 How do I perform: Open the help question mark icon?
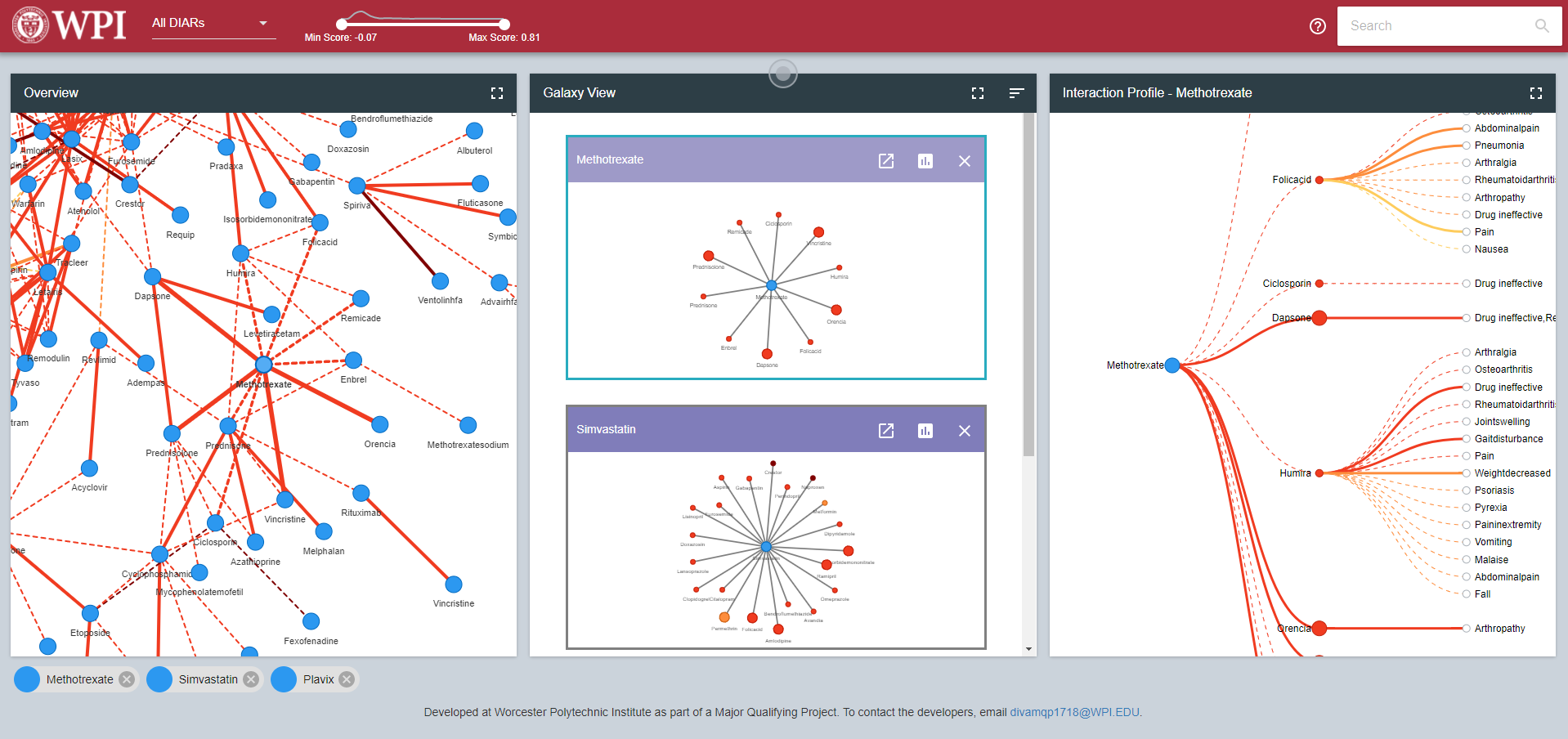point(1317,26)
